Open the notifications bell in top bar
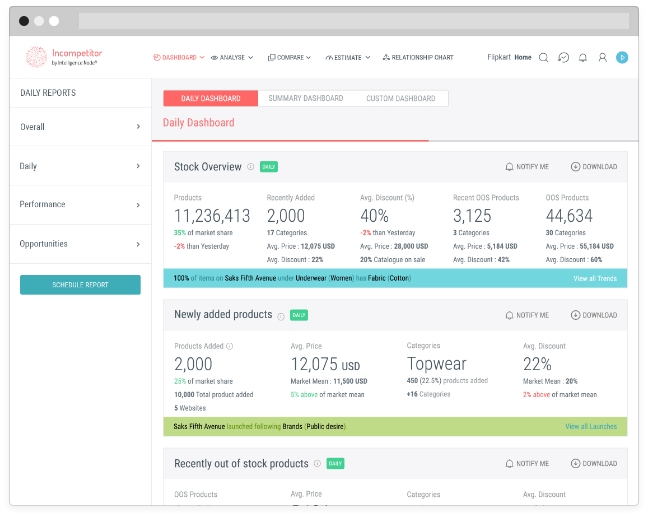Screen dimensions: 648x518 point(583,58)
